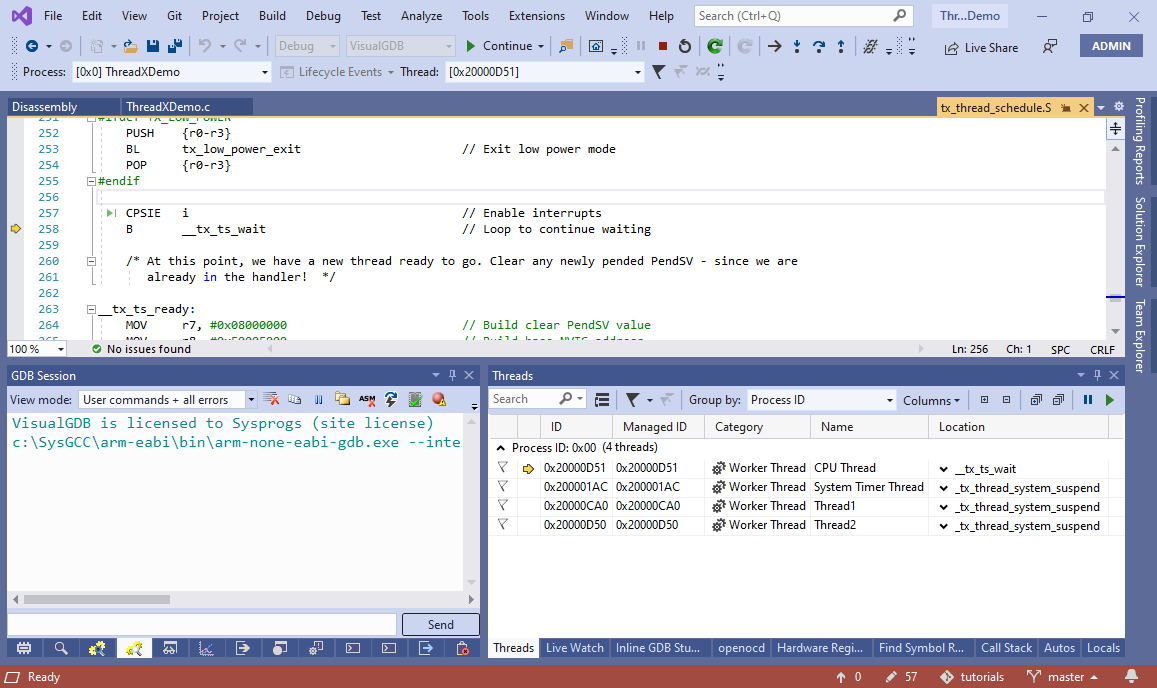Toggle call stack view in Threads toolbar
1157x688 pixels.
(602, 399)
